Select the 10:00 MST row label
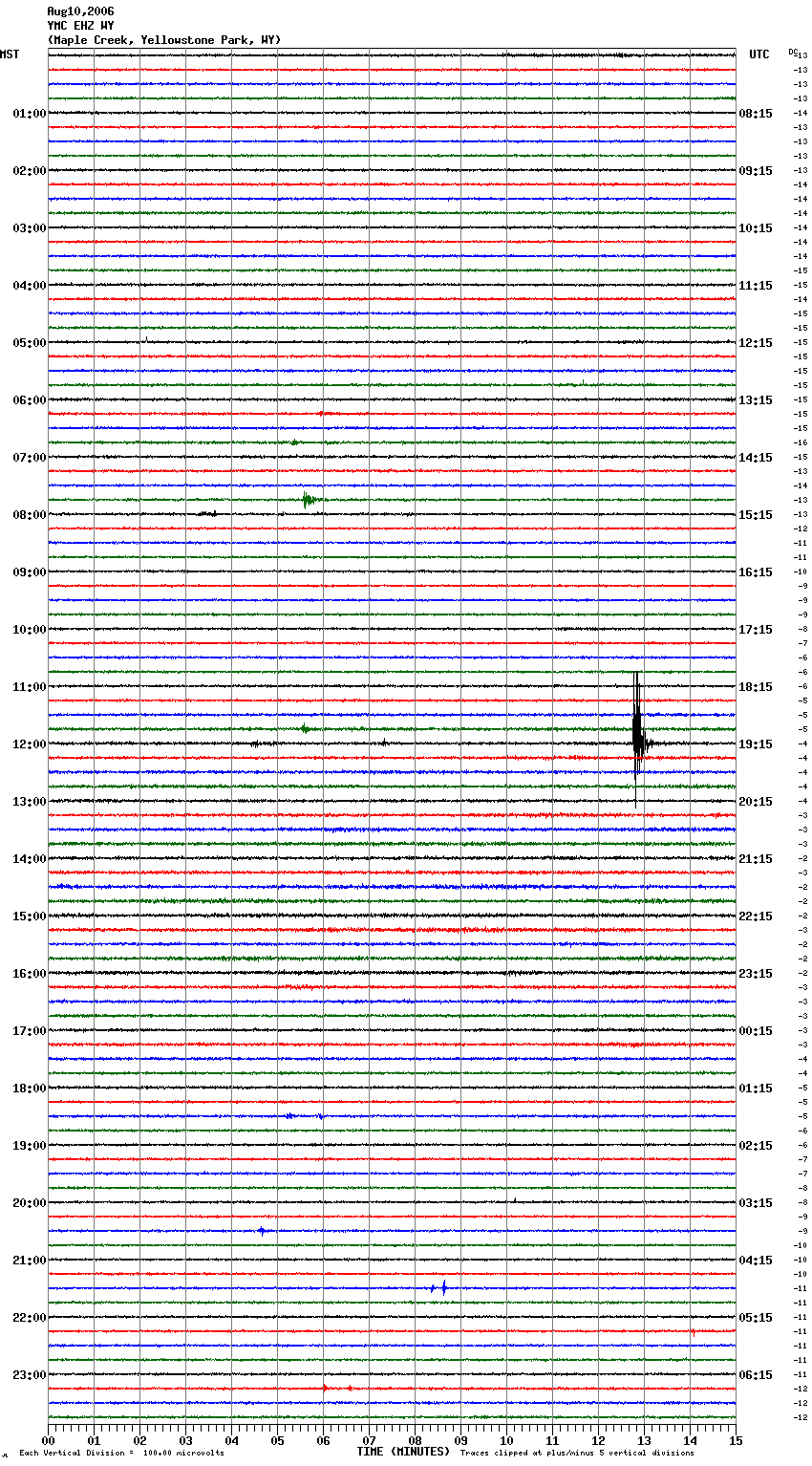This screenshot has width=812, height=1466. (x=30, y=630)
